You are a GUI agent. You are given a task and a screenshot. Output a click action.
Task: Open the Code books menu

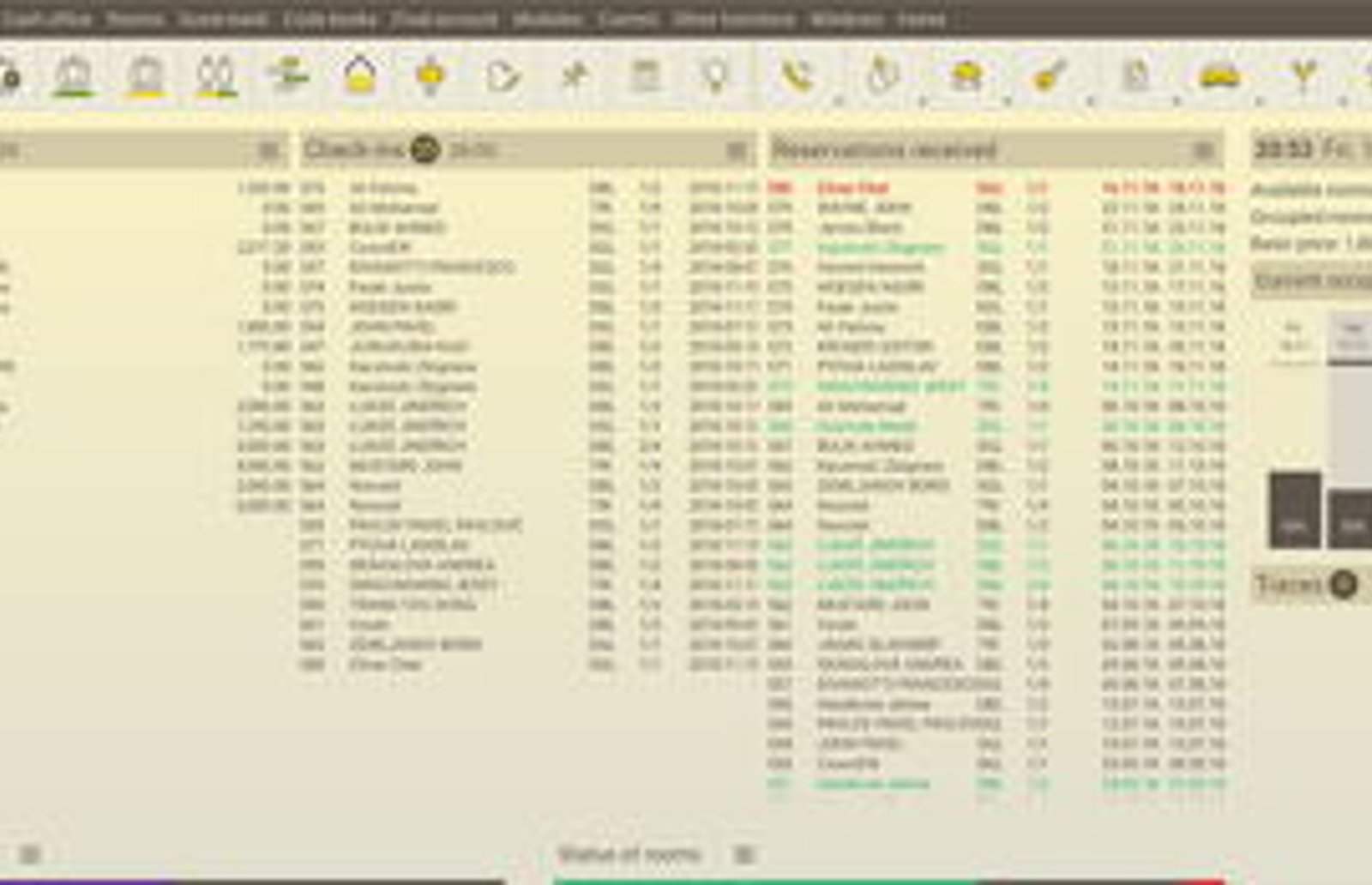[x=330, y=19]
